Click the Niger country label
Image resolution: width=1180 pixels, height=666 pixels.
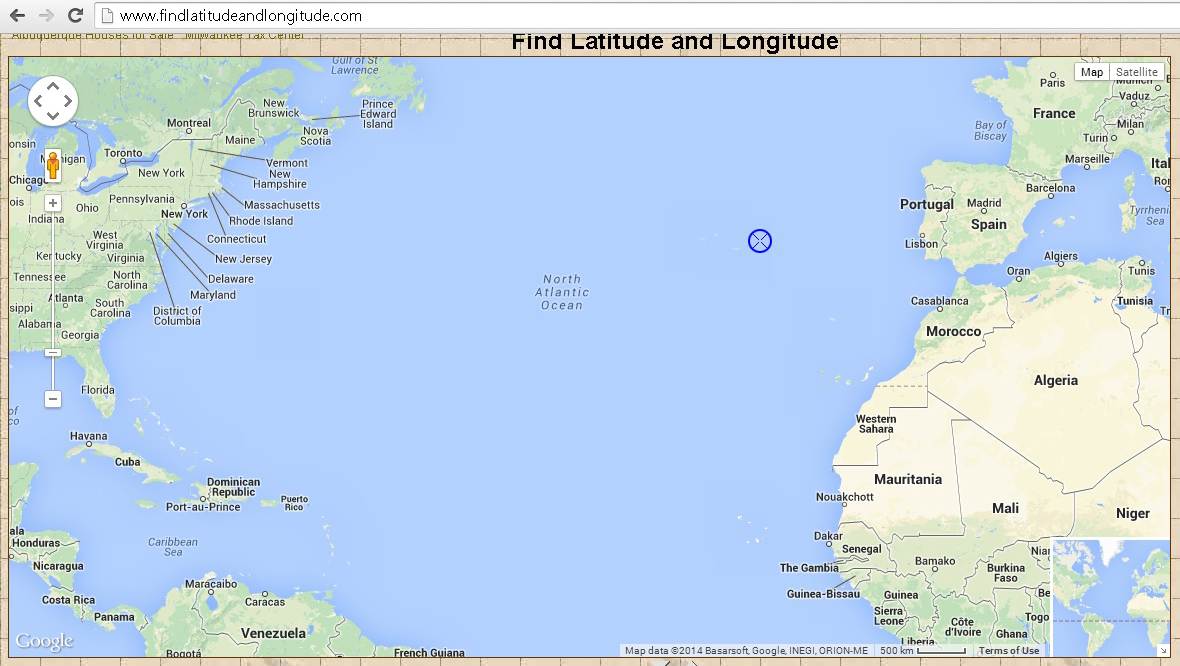coord(1133,513)
